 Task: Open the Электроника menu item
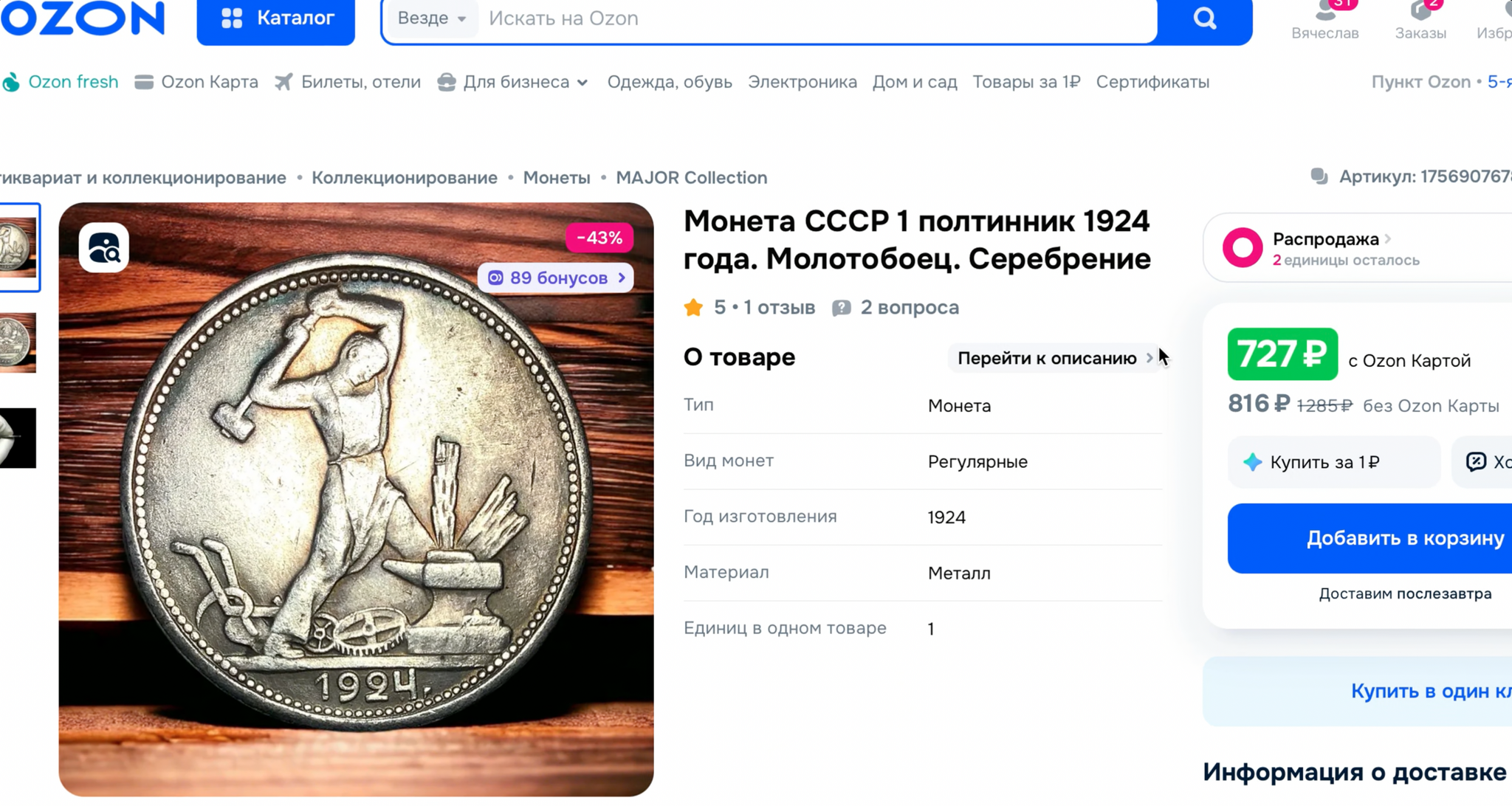point(803,82)
